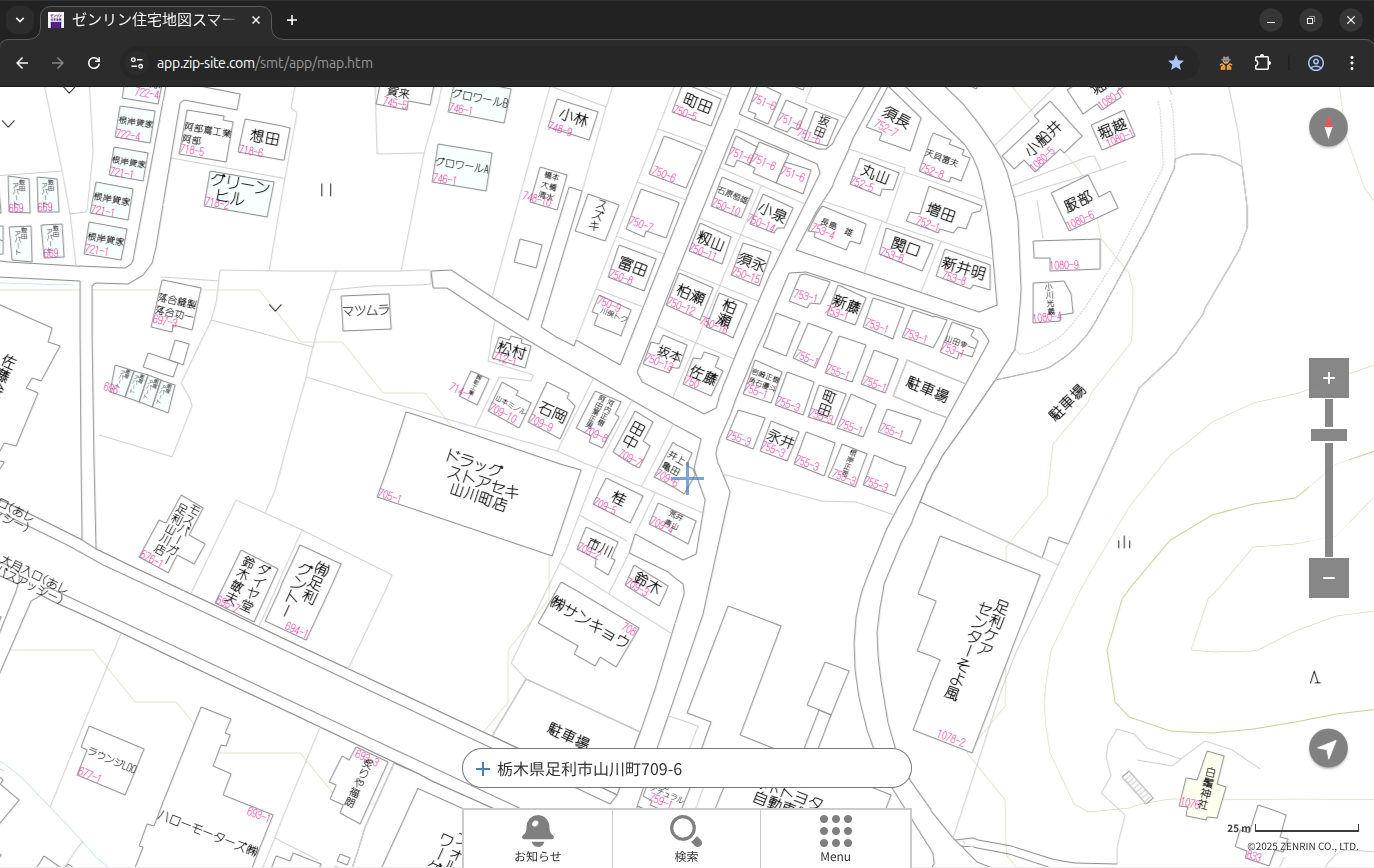This screenshot has width=1374, height=868.
Task: Open 検索 search magnifier
Action: click(x=686, y=838)
